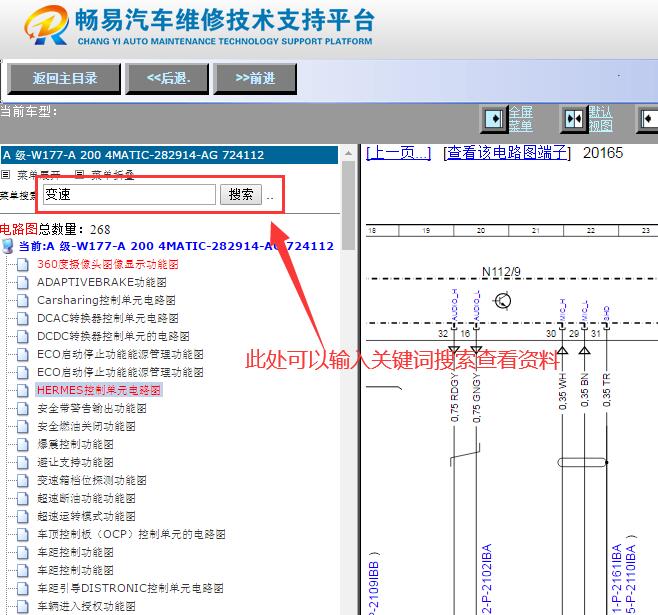Go forward with the >>前进 button
This screenshot has width=658, height=615.
click(x=255, y=78)
